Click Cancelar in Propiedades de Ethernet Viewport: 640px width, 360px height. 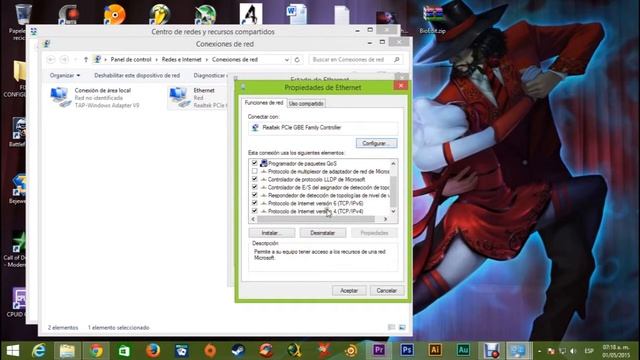point(387,291)
